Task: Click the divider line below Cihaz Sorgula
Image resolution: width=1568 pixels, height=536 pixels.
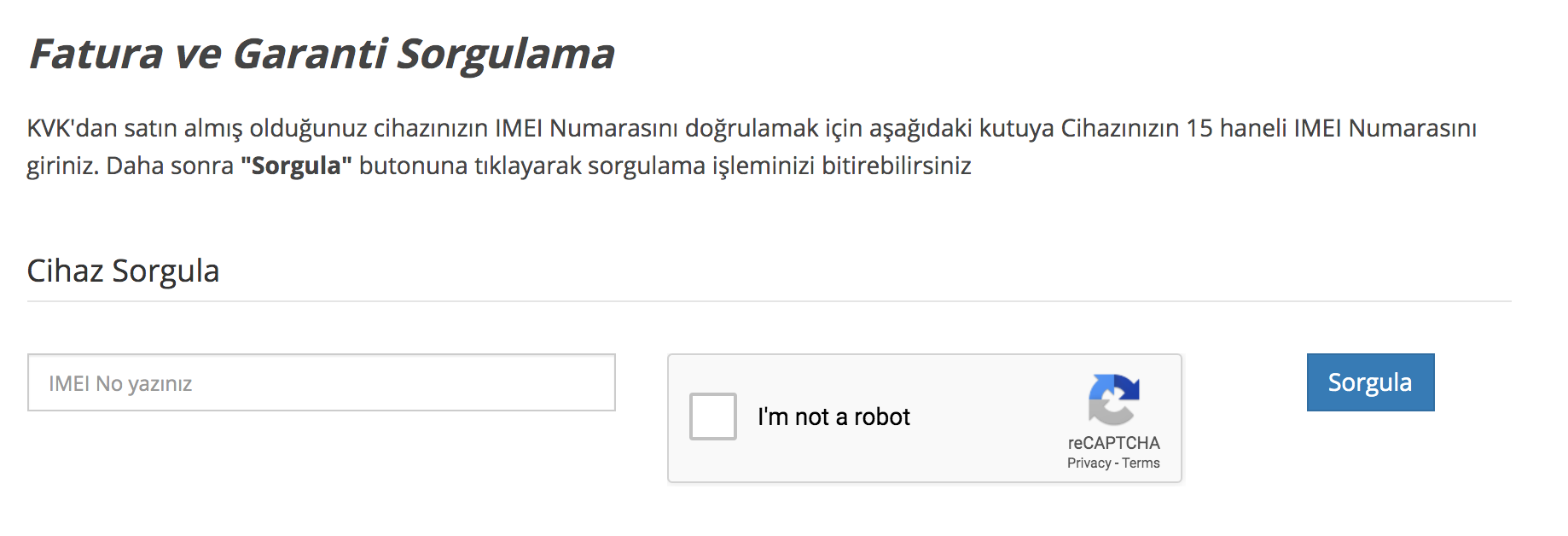Action: coord(769,301)
